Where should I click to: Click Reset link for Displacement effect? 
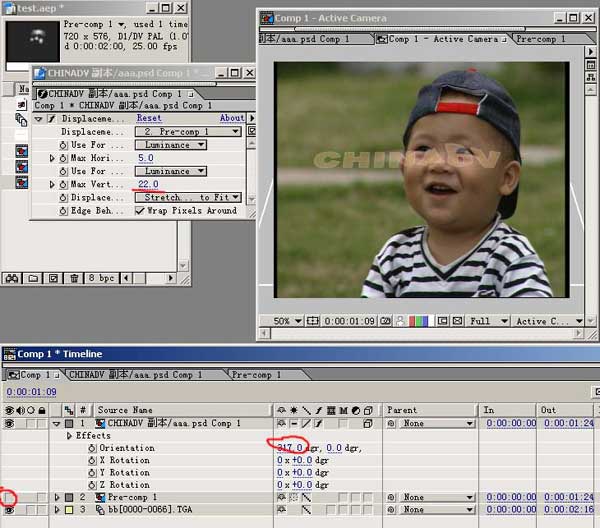tap(149, 118)
